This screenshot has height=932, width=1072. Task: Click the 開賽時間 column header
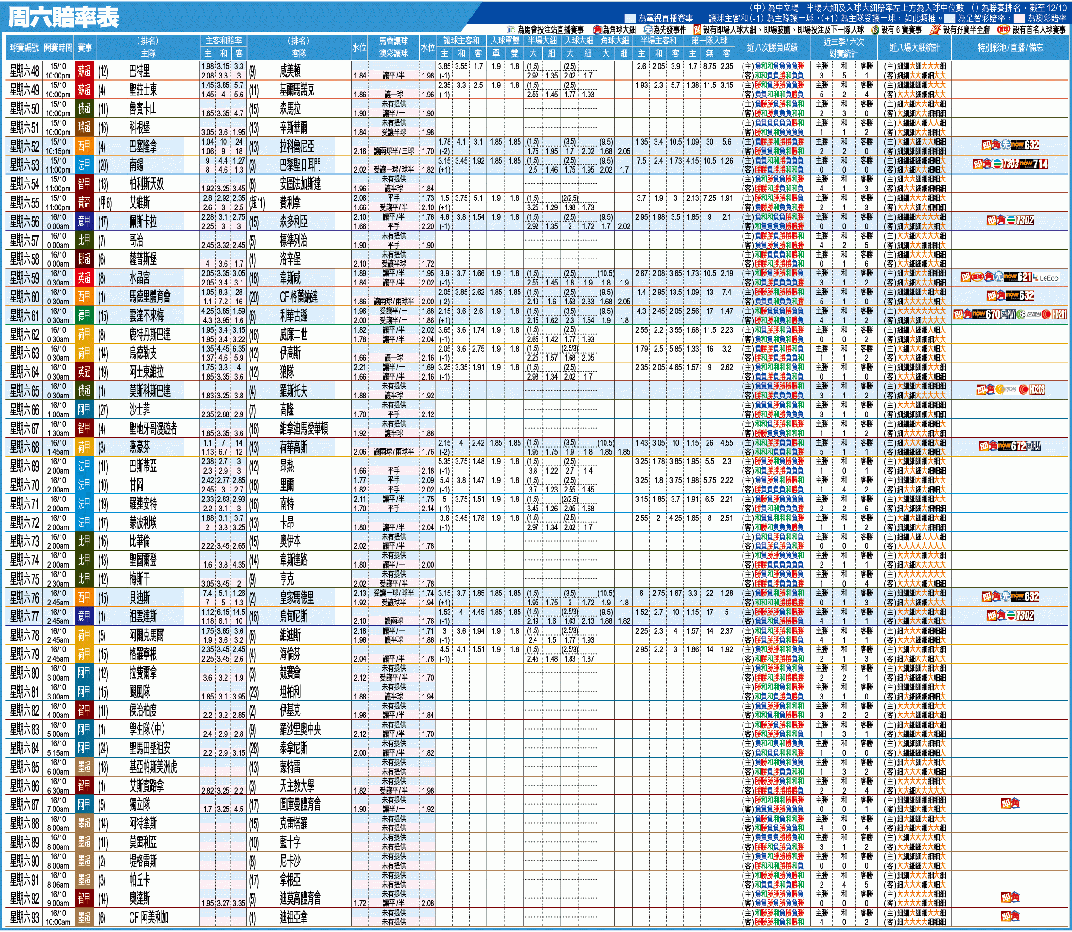coord(57,47)
